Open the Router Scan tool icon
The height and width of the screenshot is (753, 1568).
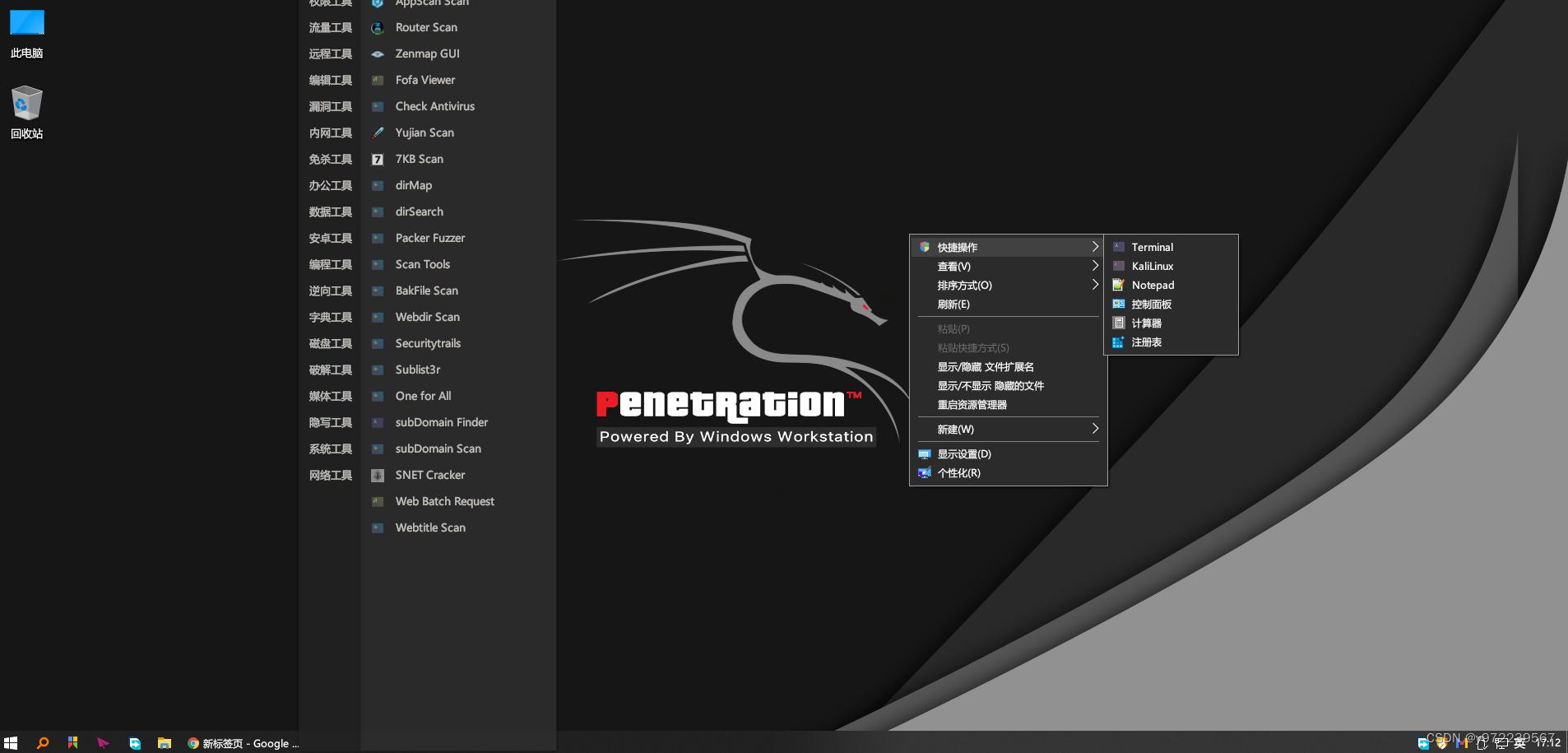click(378, 28)
